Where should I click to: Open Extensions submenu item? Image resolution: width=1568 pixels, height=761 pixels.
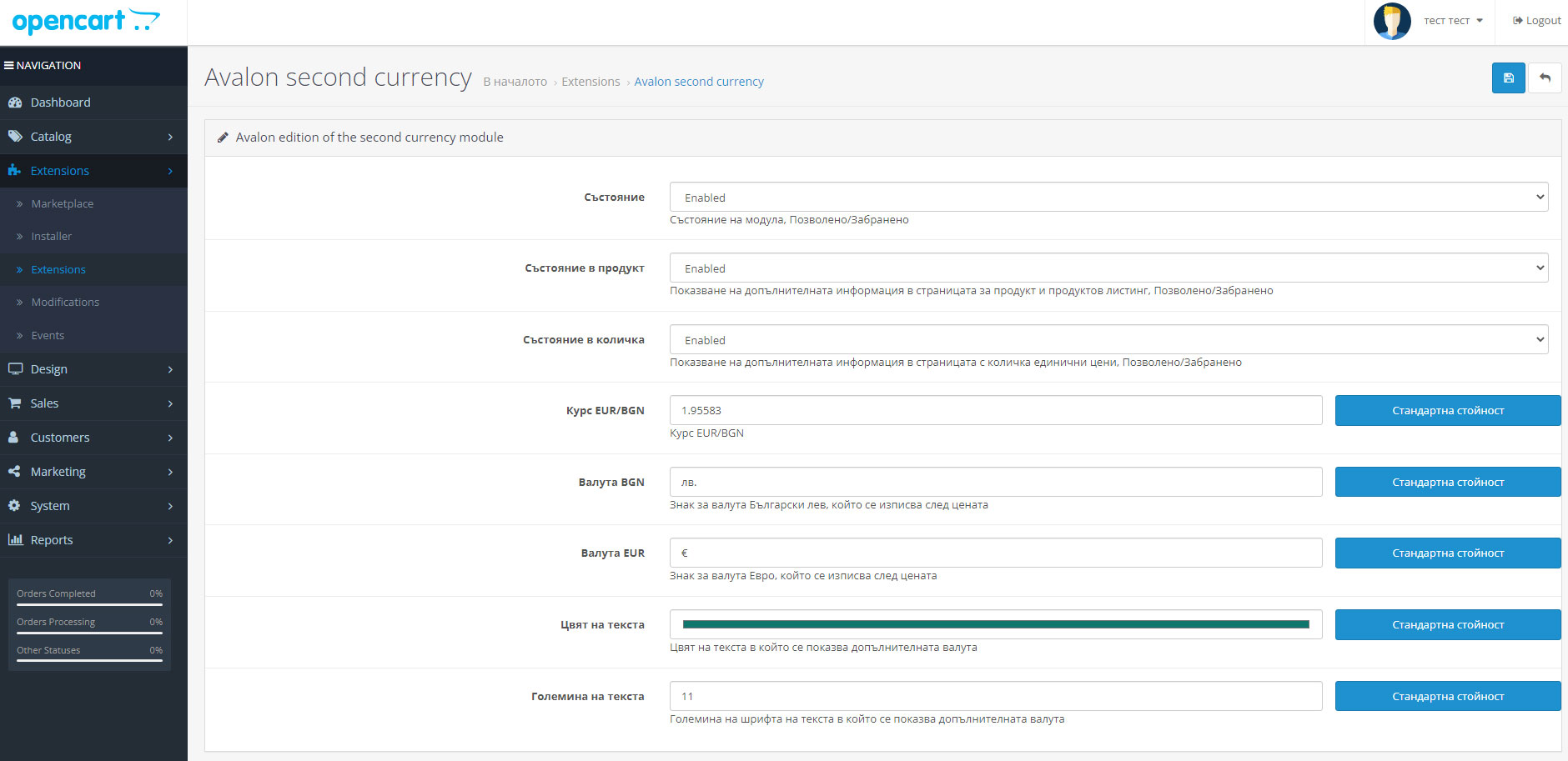[x=93, y=269]
